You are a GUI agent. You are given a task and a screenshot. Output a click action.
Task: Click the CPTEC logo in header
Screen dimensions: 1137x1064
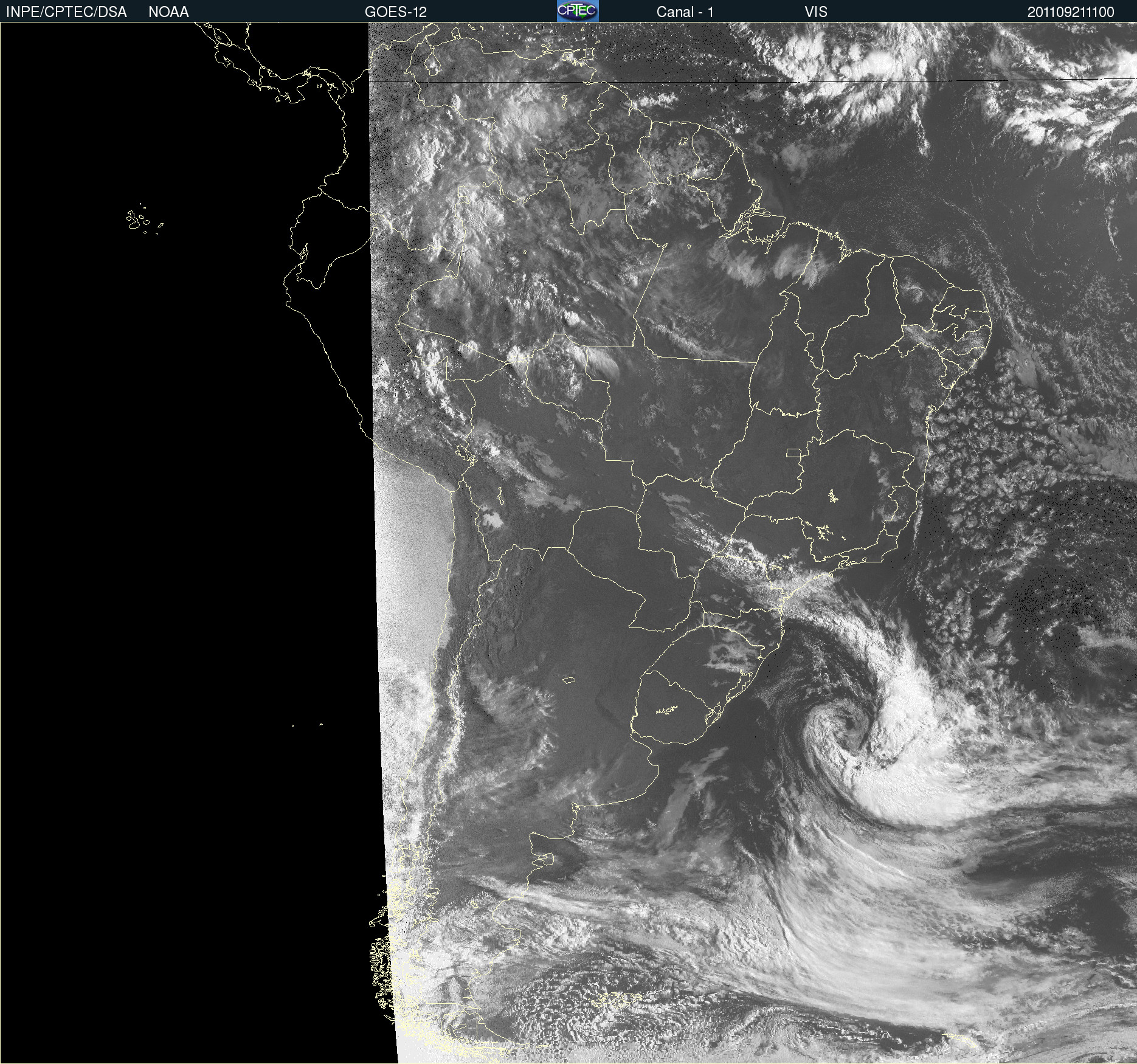[578, 11]
